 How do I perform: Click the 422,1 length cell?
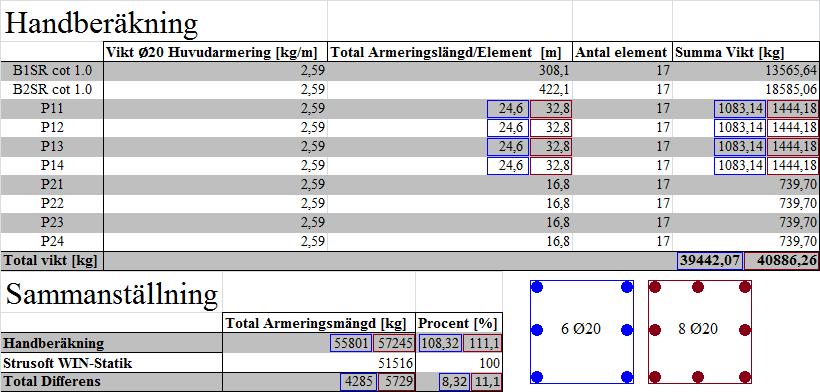[554, 90]
